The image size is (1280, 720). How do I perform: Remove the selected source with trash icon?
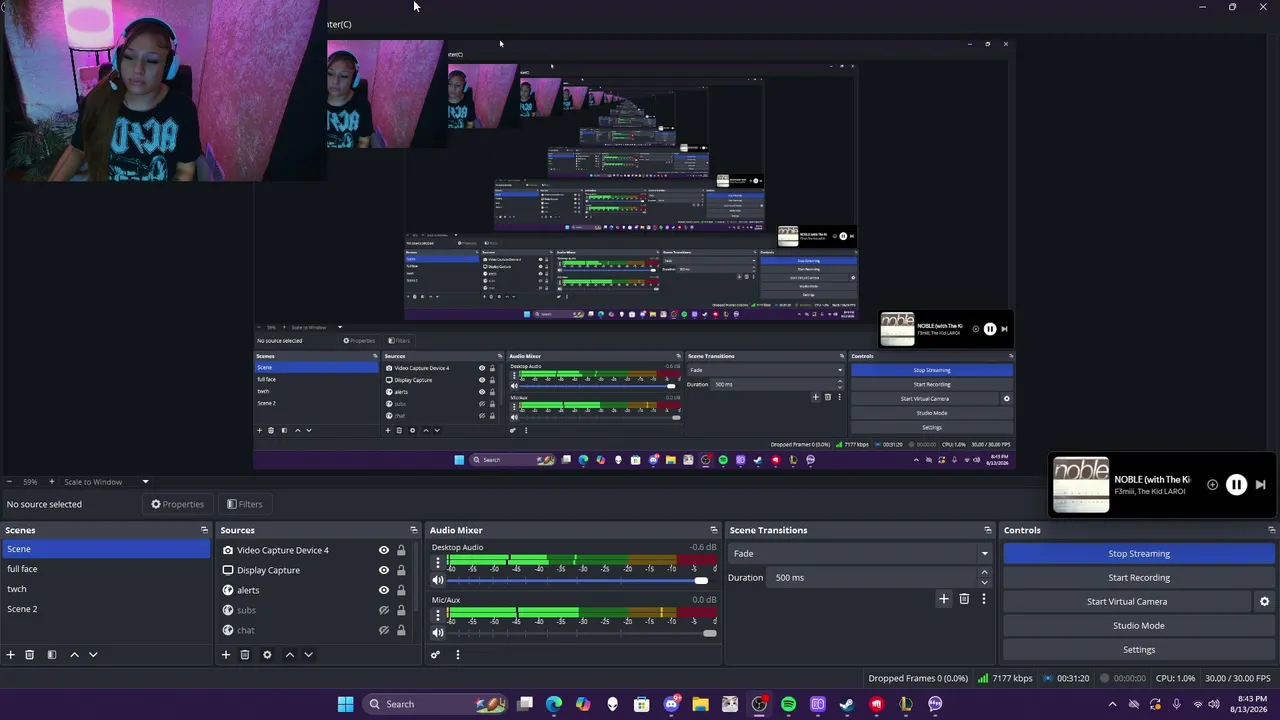[245, 655]
